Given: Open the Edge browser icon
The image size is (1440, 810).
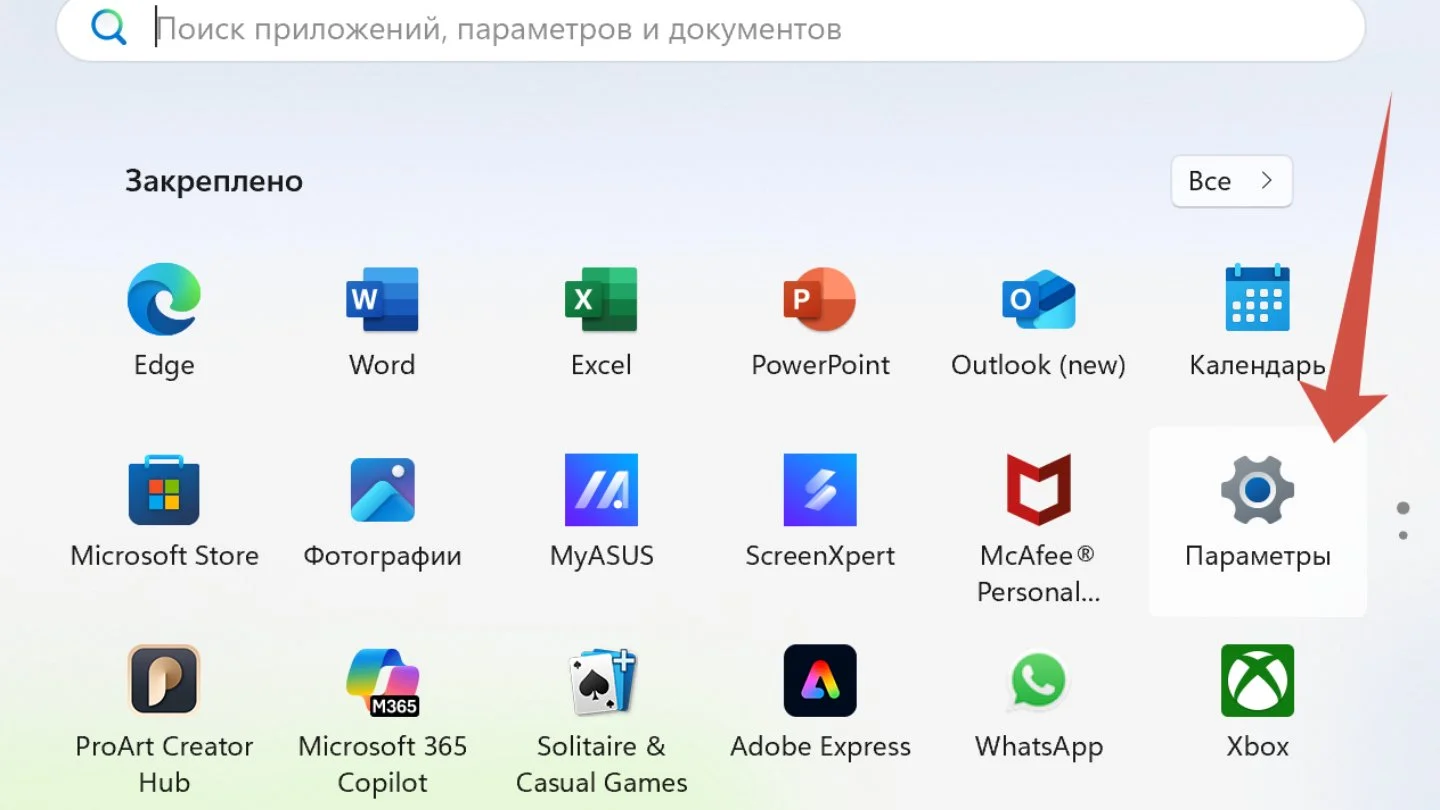Looking at the screenshot, I should (x=164, y=299).
